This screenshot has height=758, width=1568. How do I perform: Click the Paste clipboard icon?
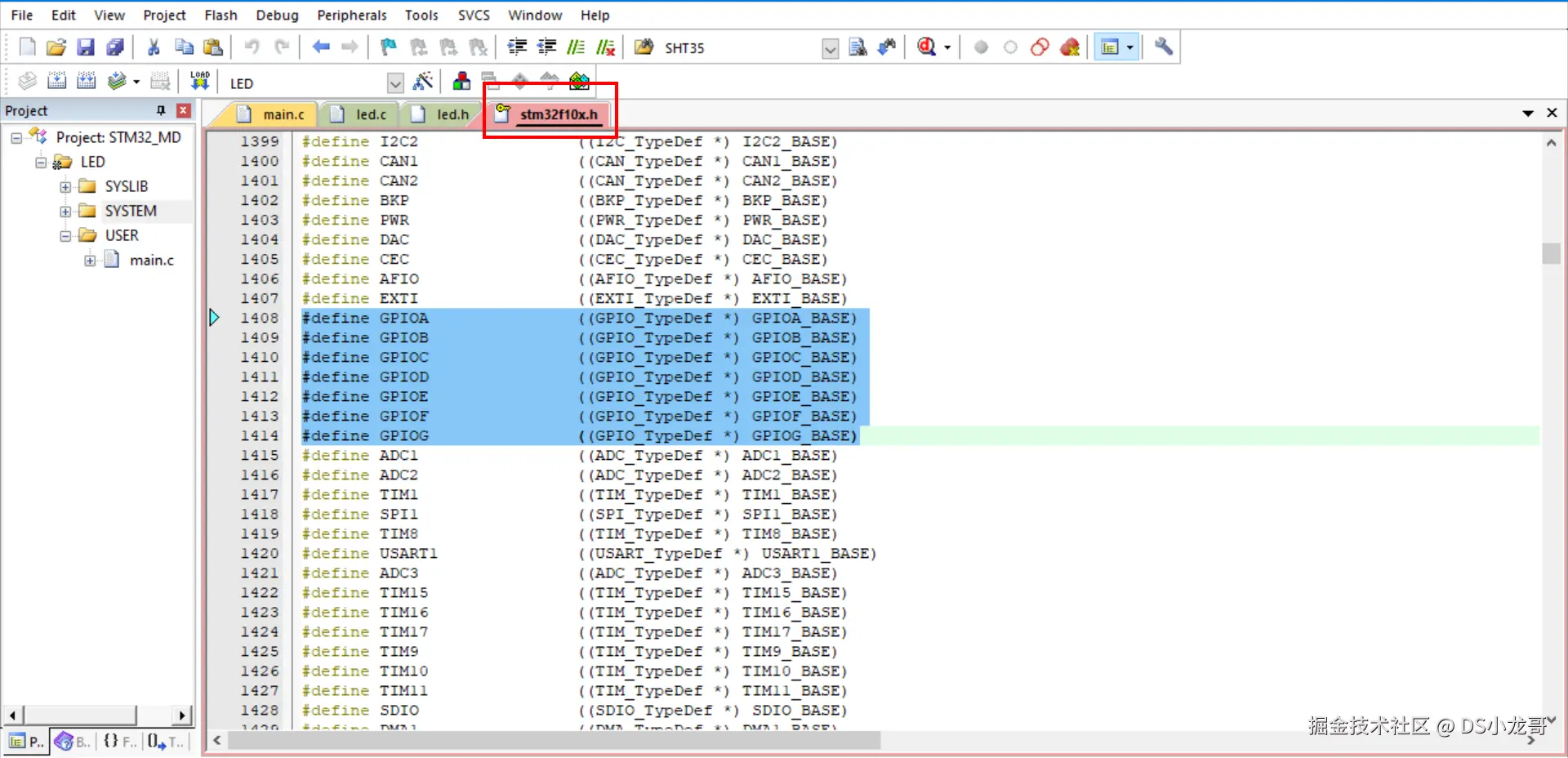(x=213, y=47)
